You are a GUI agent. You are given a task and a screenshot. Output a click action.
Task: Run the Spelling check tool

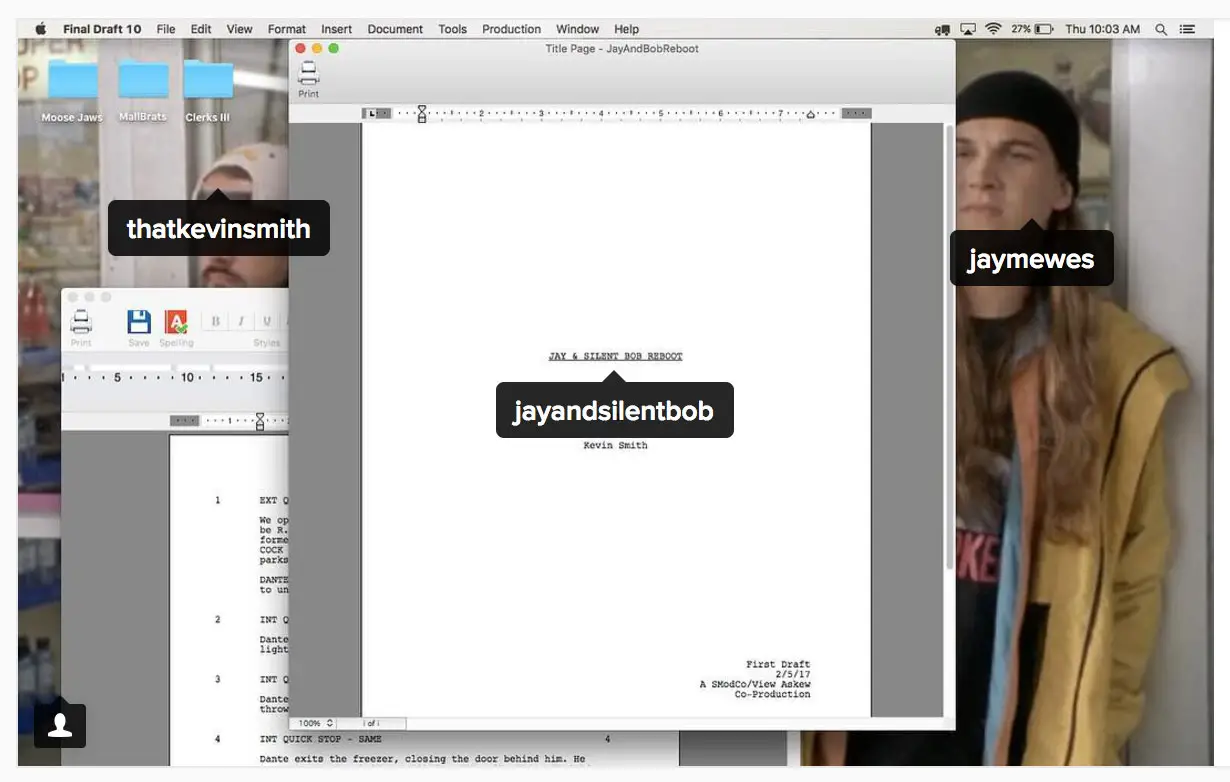point(176,322)
